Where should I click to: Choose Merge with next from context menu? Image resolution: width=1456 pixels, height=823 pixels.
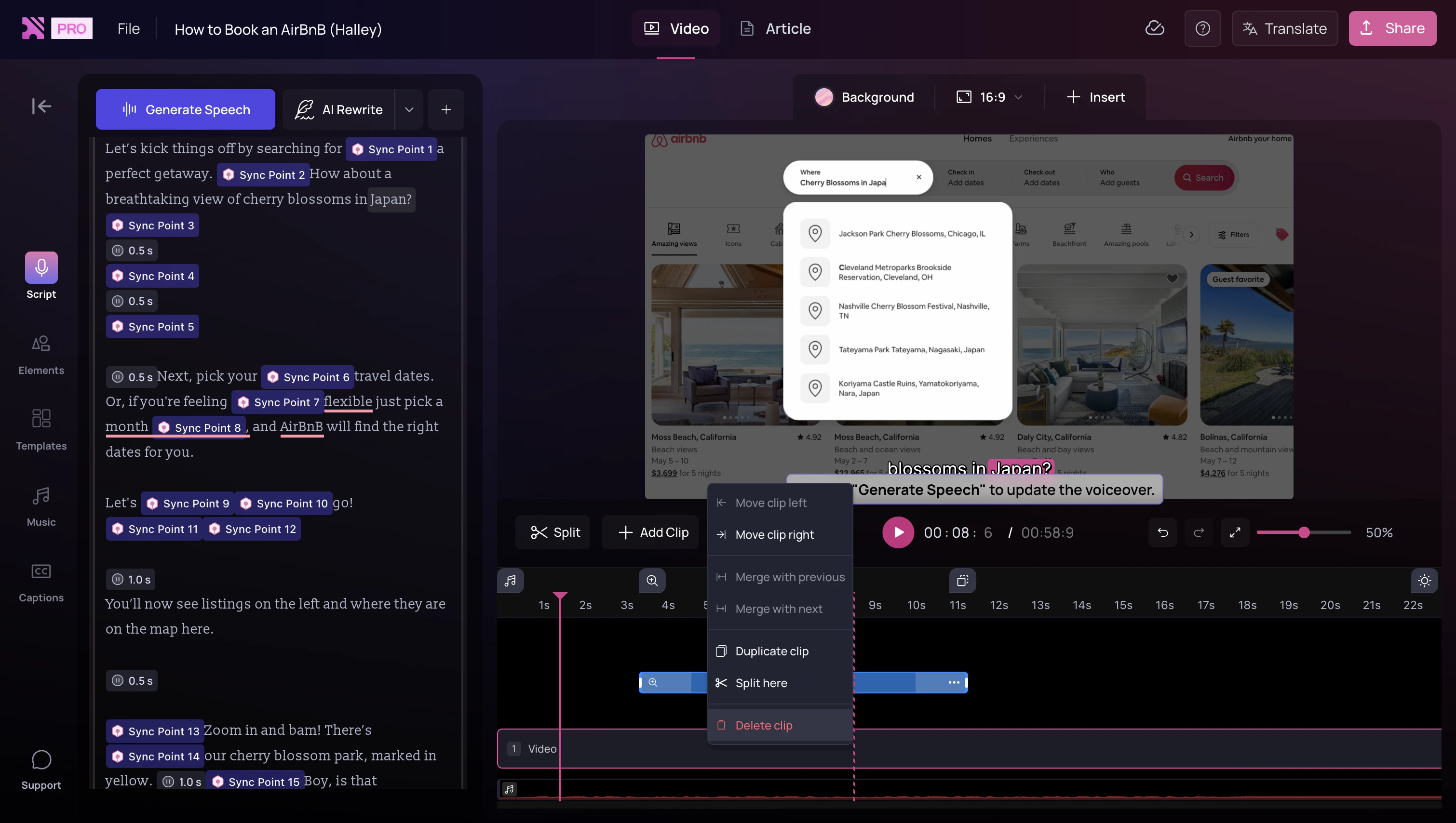[x=780, y=609]
